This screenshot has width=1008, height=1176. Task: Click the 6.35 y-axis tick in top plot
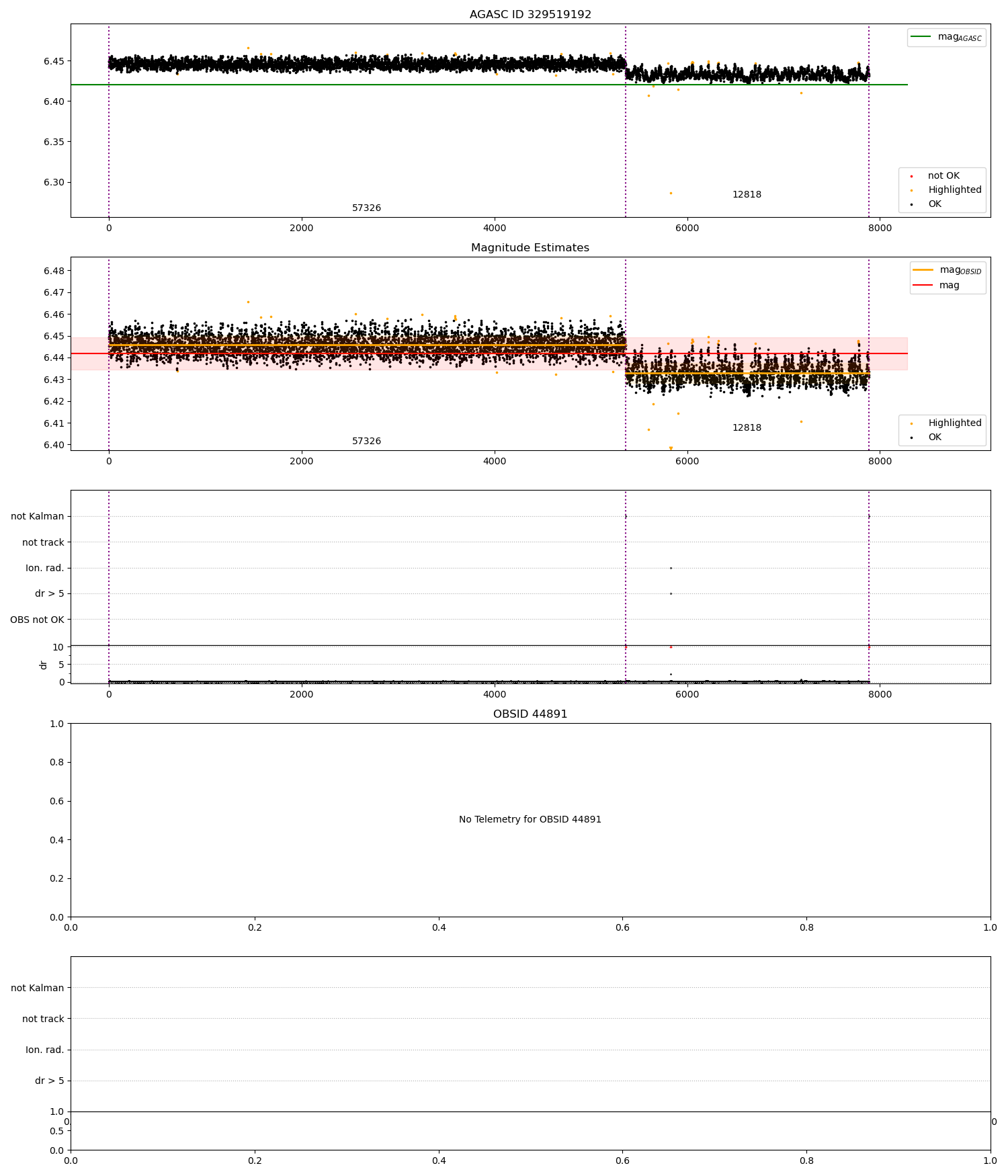coord(54,142)
